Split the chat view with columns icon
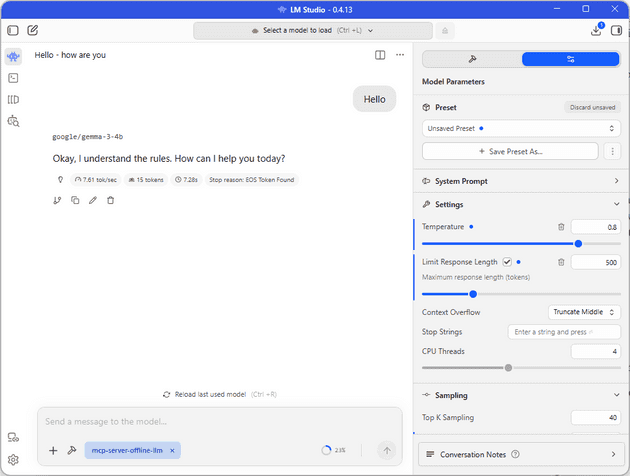The height and width of the screenshot is (476, 630). pos(380,55)
